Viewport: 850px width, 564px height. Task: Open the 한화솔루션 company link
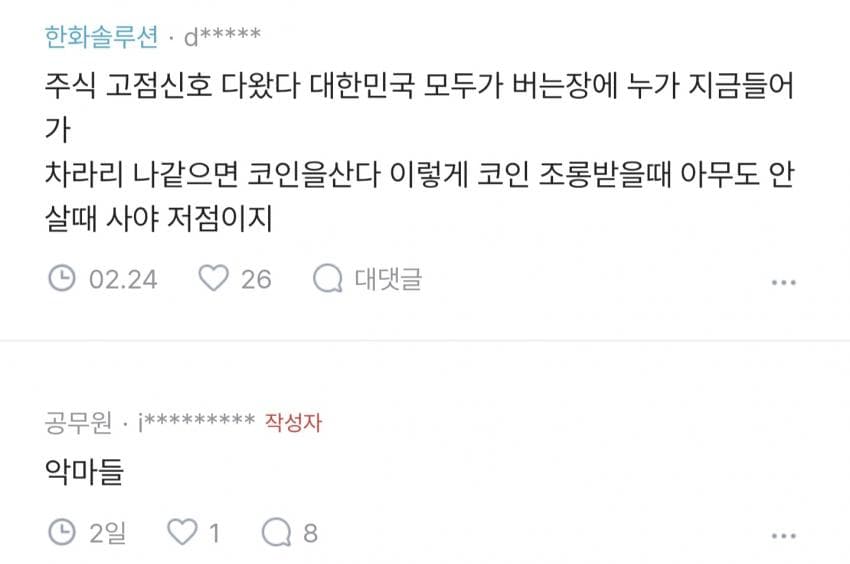[102, 37]
